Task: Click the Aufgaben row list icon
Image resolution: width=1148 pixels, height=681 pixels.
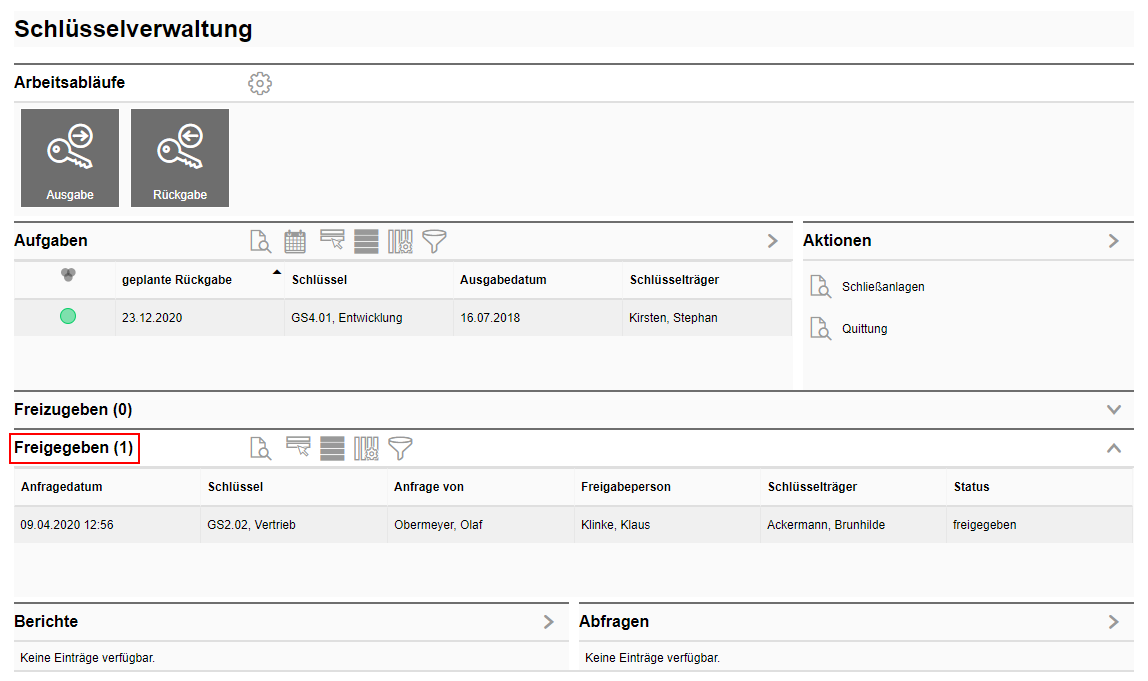Action: coord(366,242)
